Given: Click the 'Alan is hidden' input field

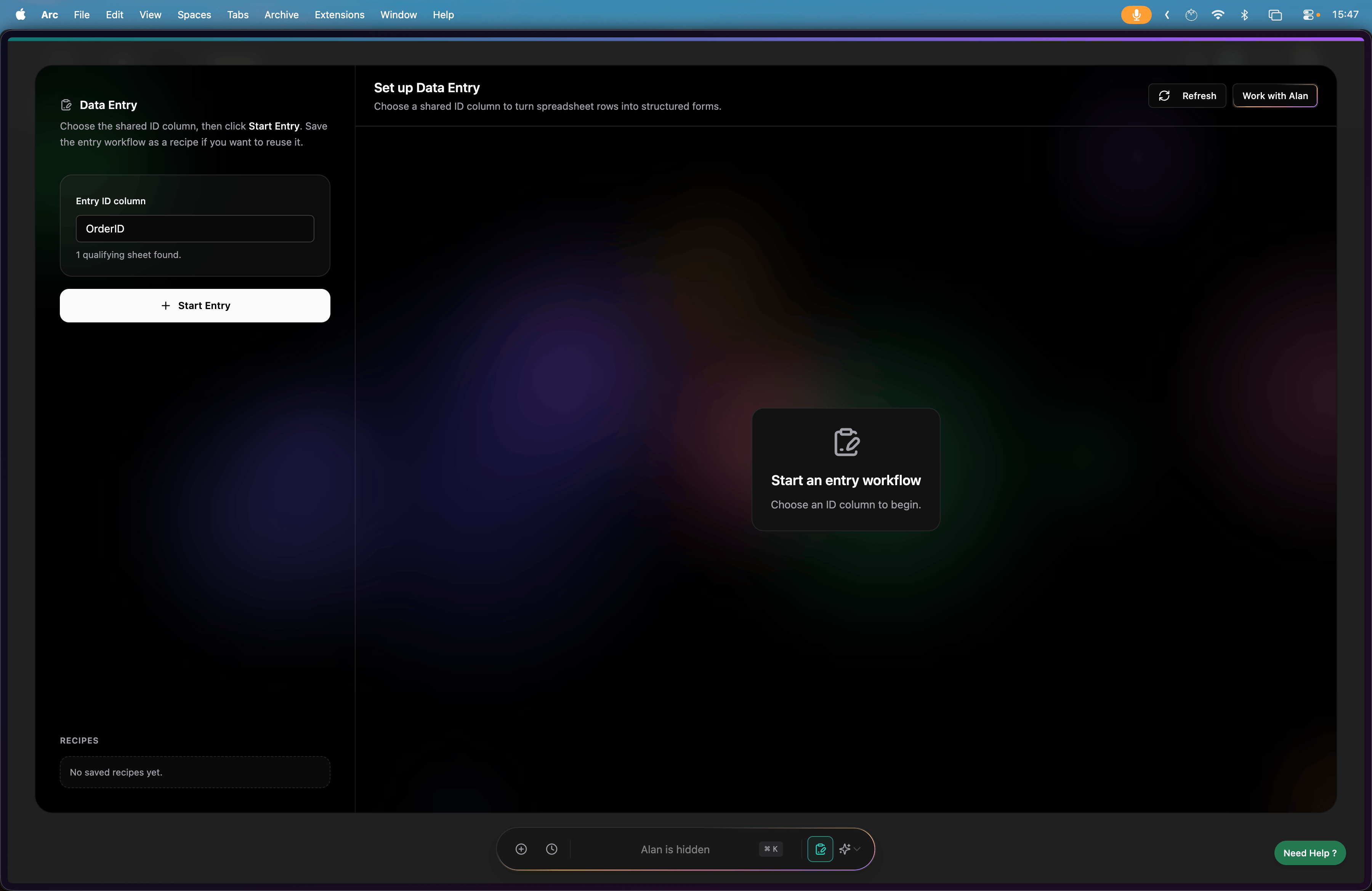Looking at the screenshot, I should [x=675, y=849].
